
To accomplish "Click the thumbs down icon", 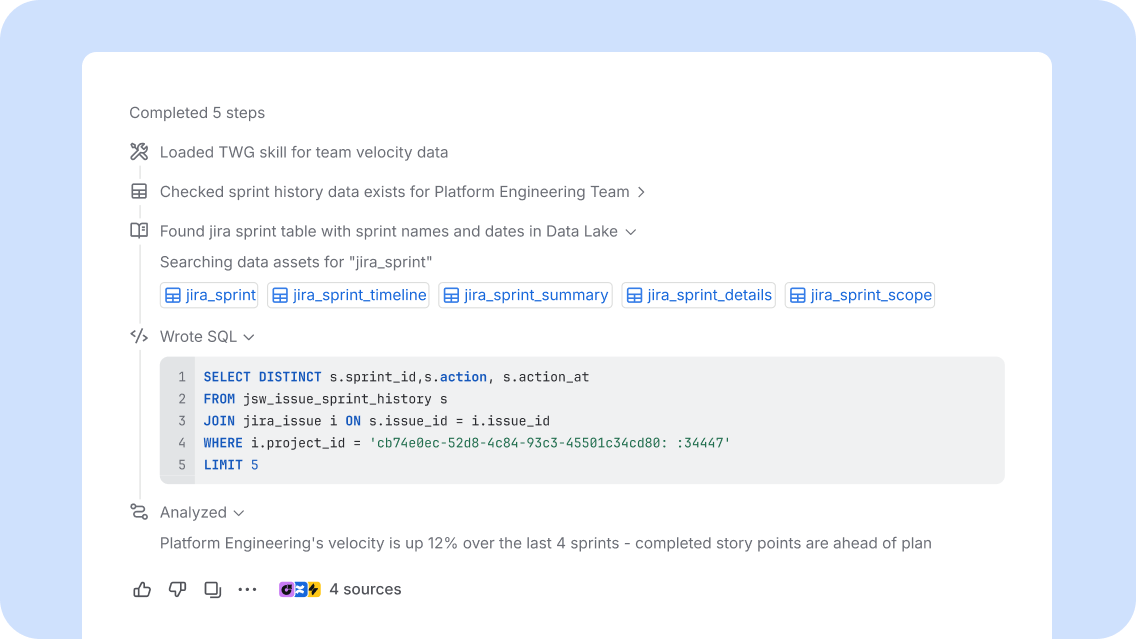I will [x=178, y=590].
